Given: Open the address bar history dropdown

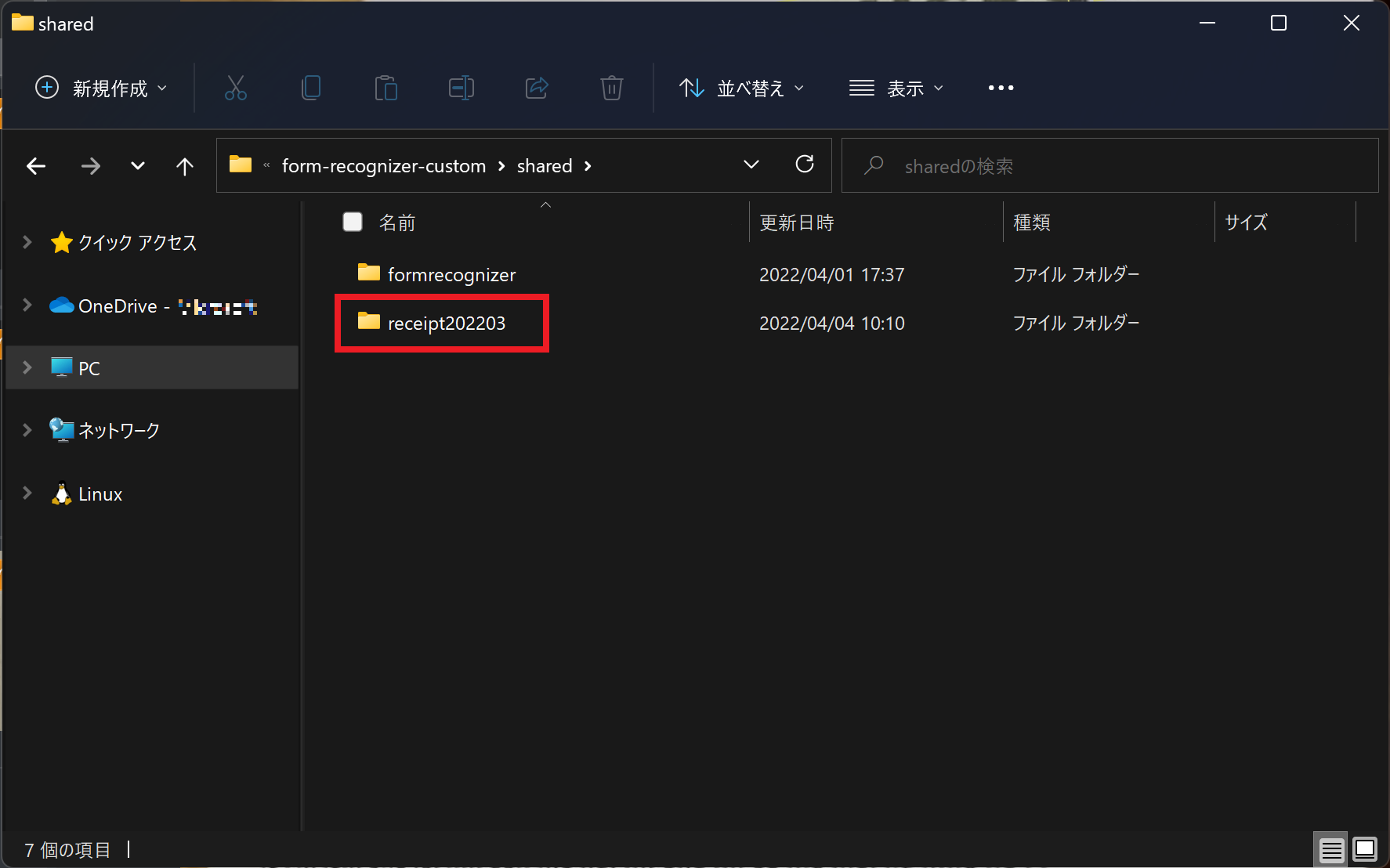Looking at the screenshot, I should pos(751,165).
